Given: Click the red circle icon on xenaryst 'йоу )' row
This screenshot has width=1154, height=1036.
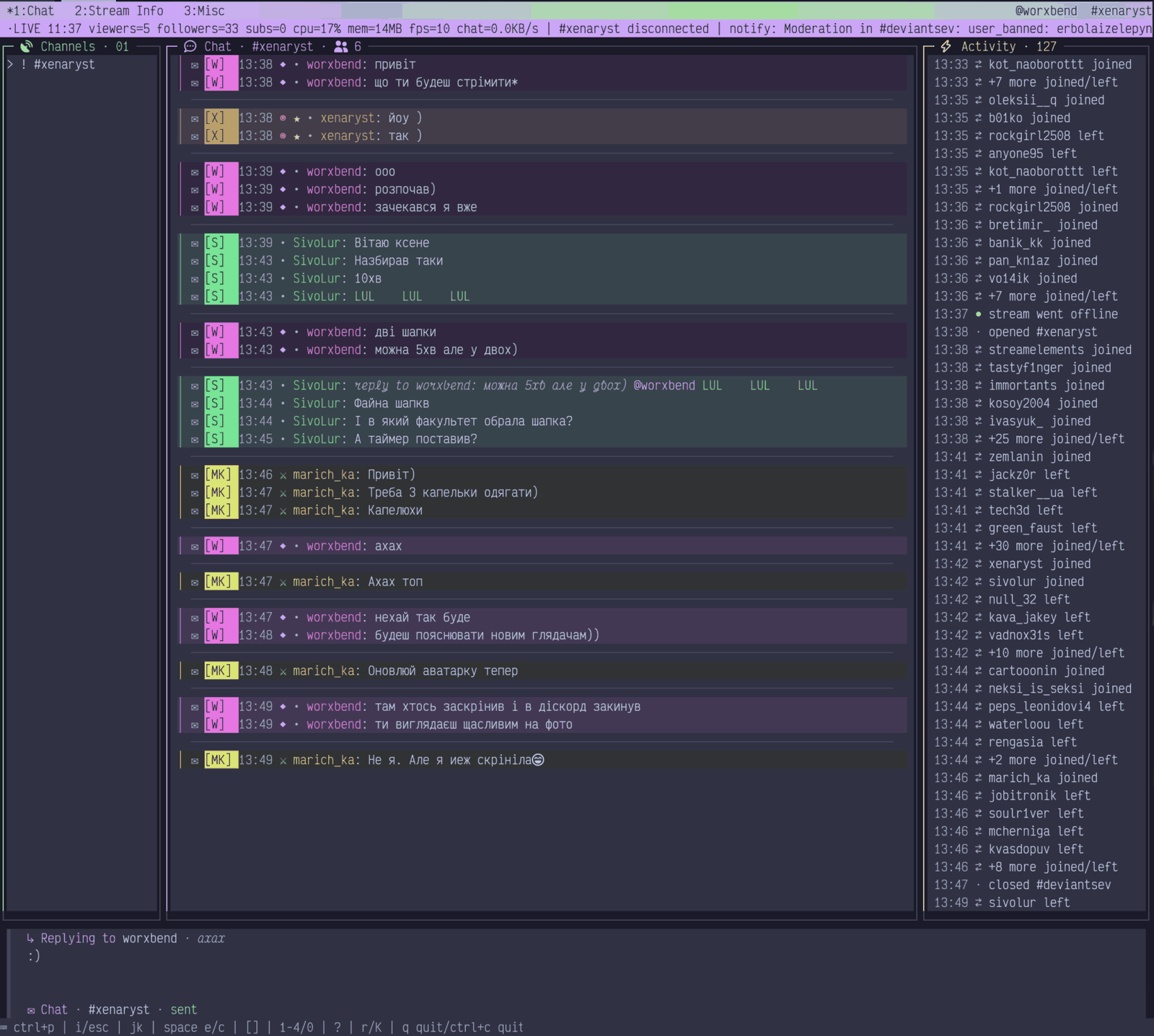Looking at the screenshot, I should 283,118.
